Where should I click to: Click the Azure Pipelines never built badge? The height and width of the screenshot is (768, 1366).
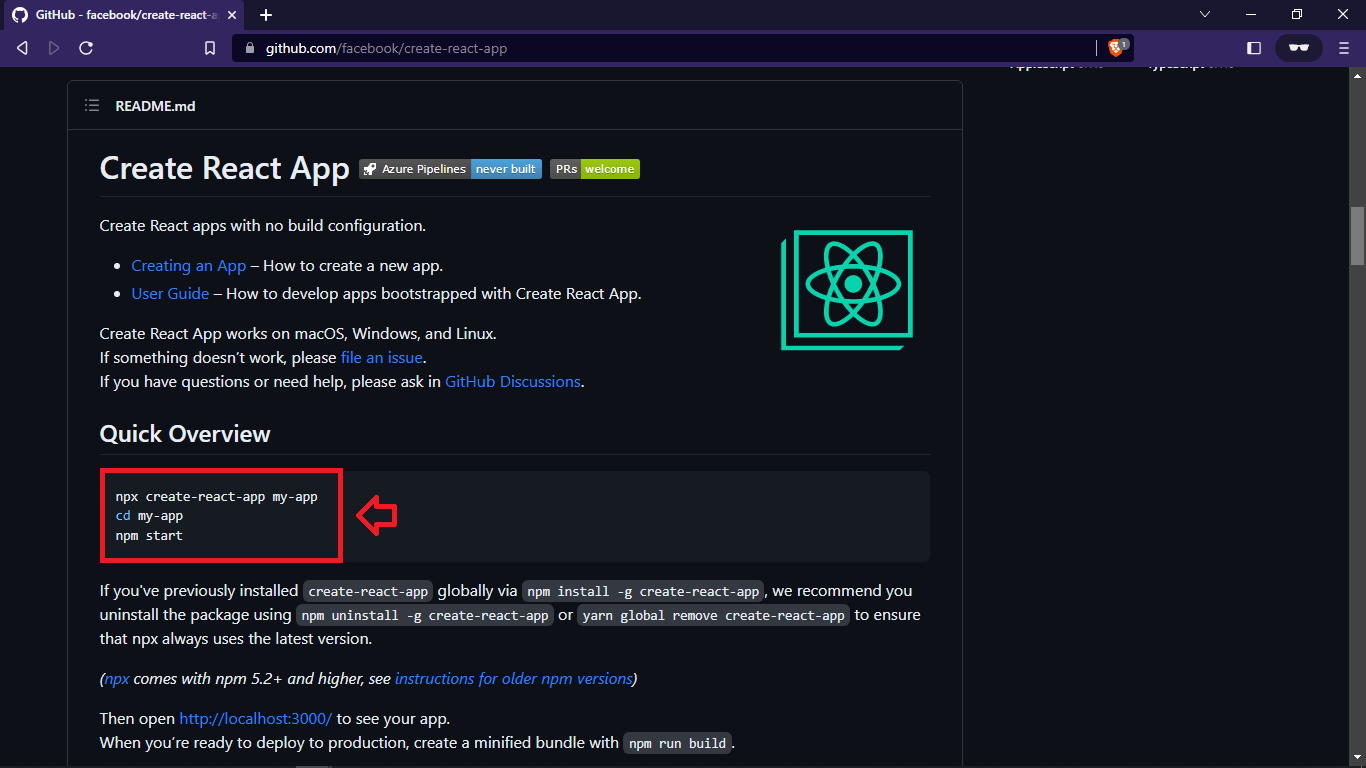tap(450, 169)
